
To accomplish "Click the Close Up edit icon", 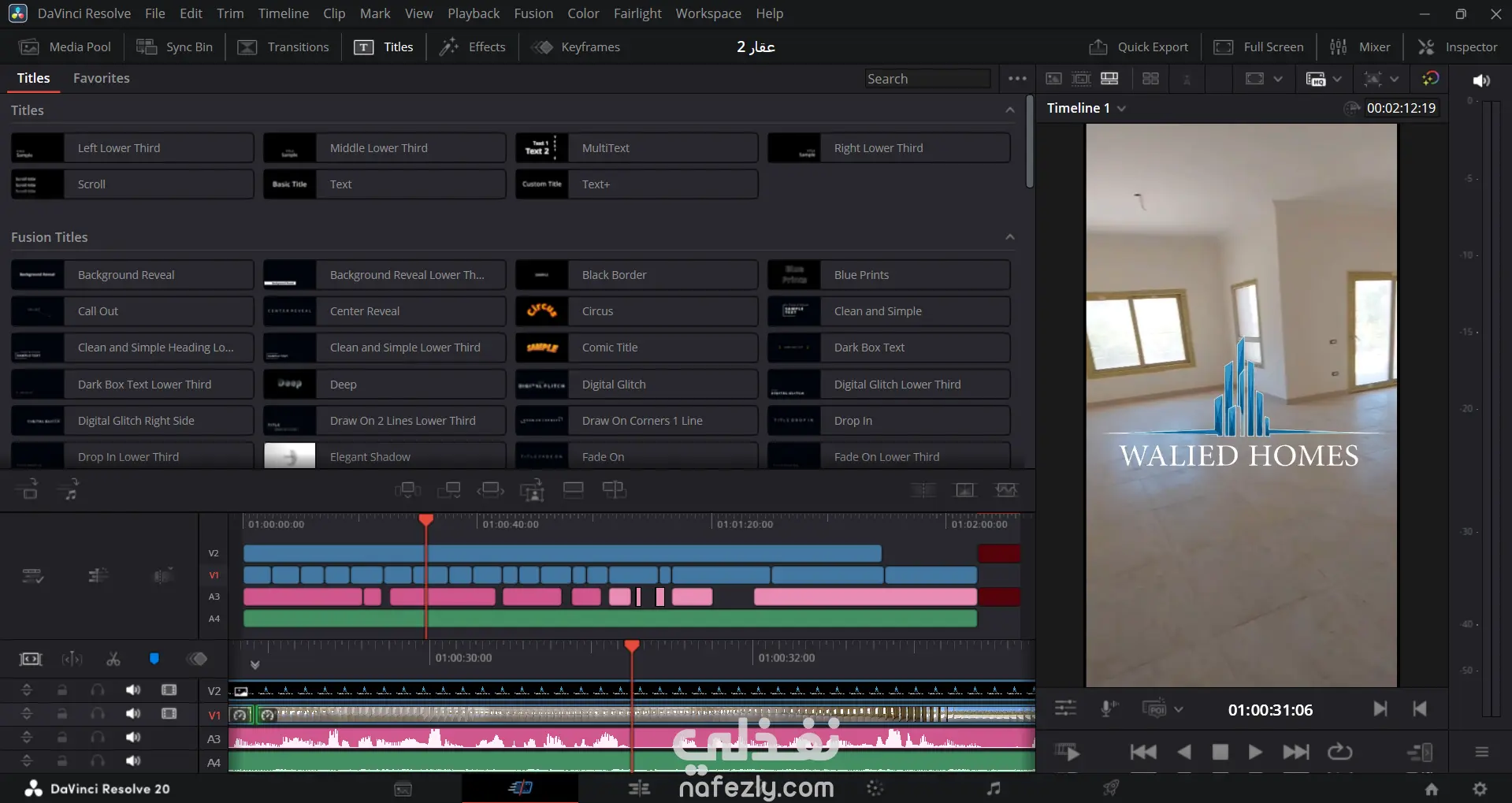I will point(532,490).
